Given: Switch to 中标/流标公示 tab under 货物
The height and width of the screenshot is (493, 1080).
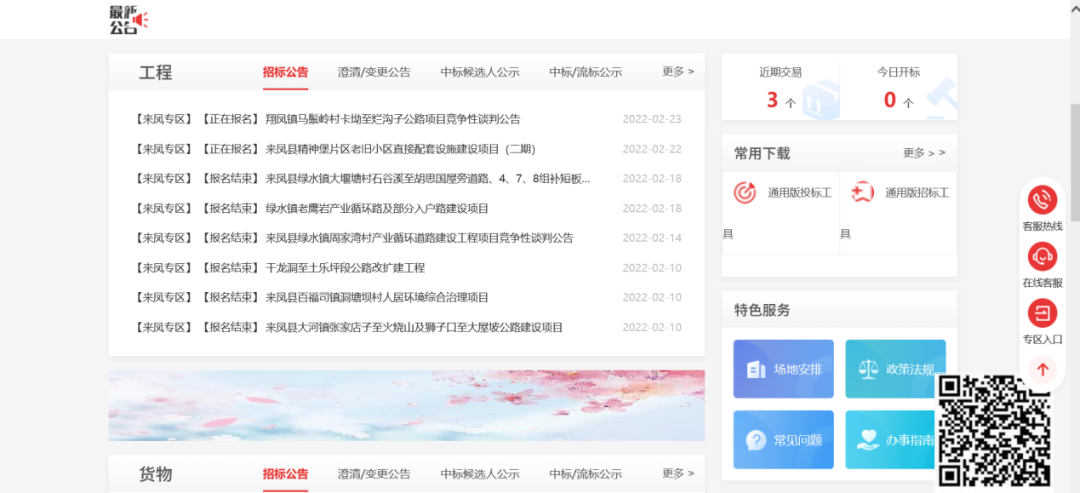Looking at the screenshot, I should [585, 474].
